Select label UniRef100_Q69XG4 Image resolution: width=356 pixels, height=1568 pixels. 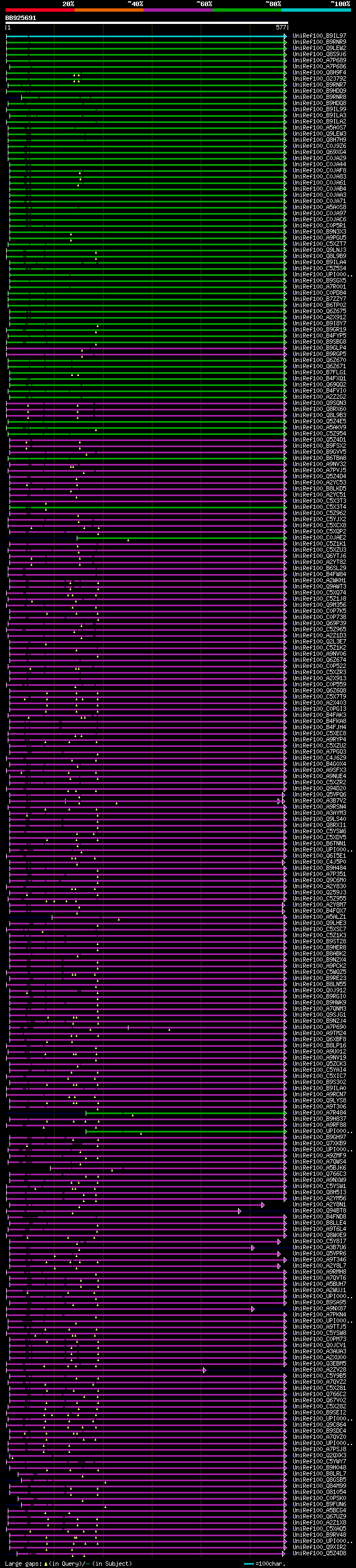pos(319,152)
